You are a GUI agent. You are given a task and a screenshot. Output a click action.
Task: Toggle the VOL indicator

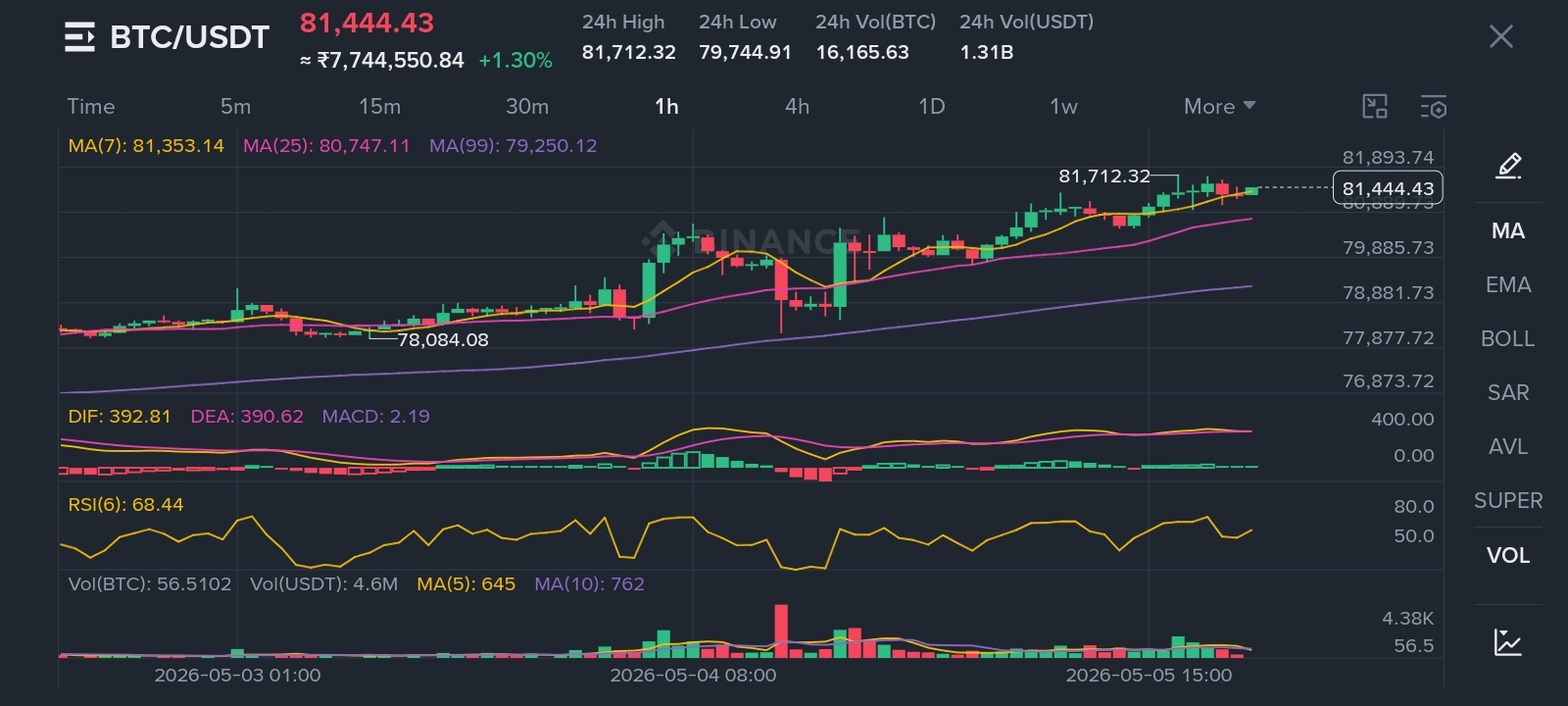[x=1508, y=555]
